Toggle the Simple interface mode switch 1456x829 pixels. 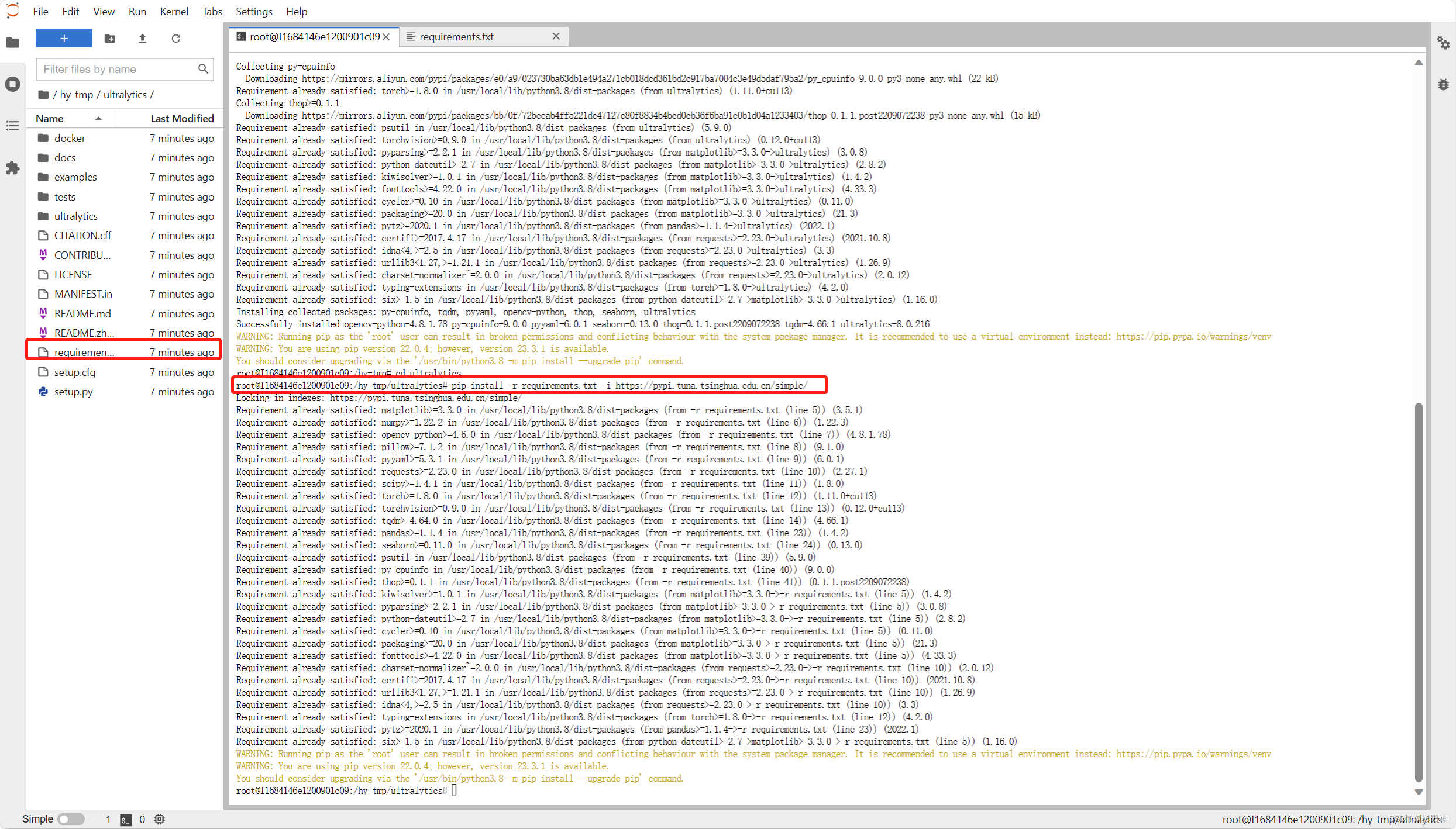(x=71, y=819)
